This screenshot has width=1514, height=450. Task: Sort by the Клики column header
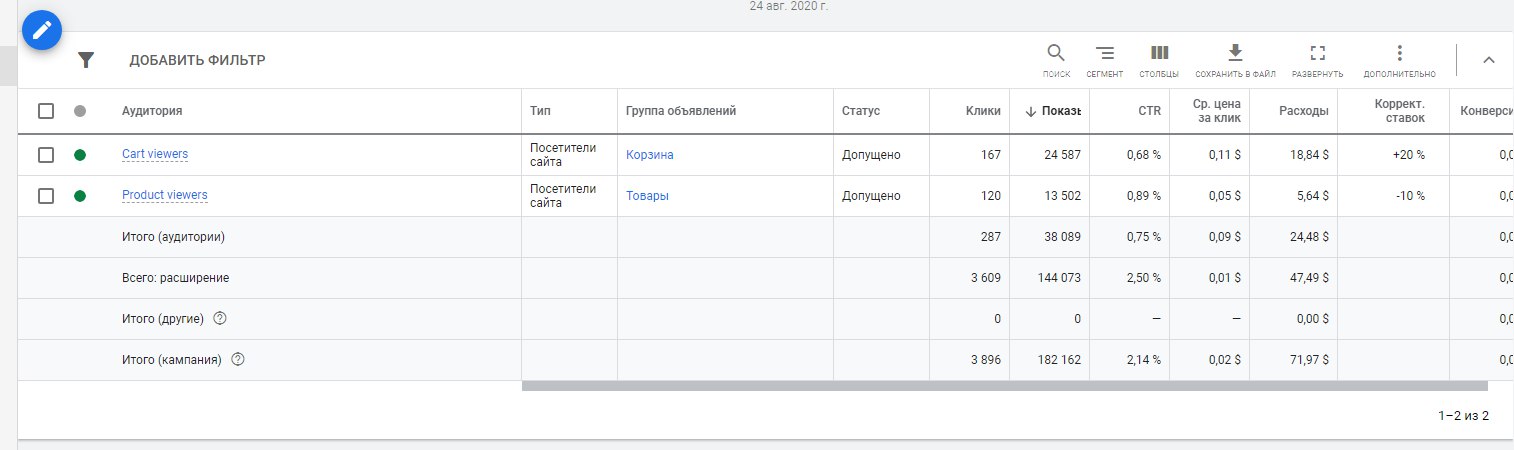[x=984, y=111]
